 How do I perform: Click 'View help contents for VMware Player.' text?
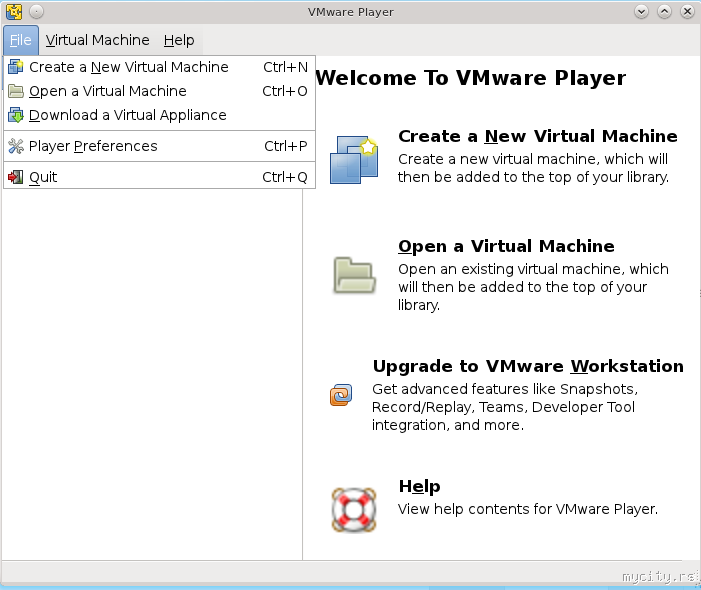pyautogui.click(x=528, y=509)
